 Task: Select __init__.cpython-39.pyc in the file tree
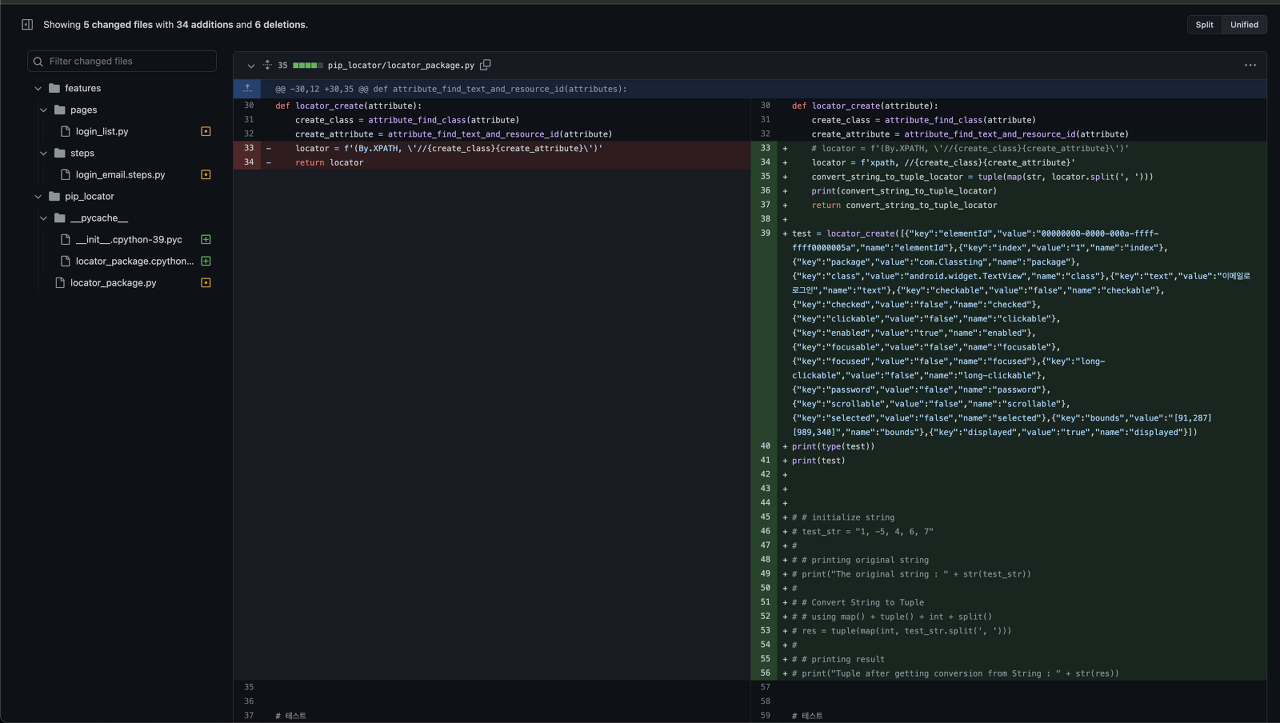pyautogui.click(x=129, y=240)
